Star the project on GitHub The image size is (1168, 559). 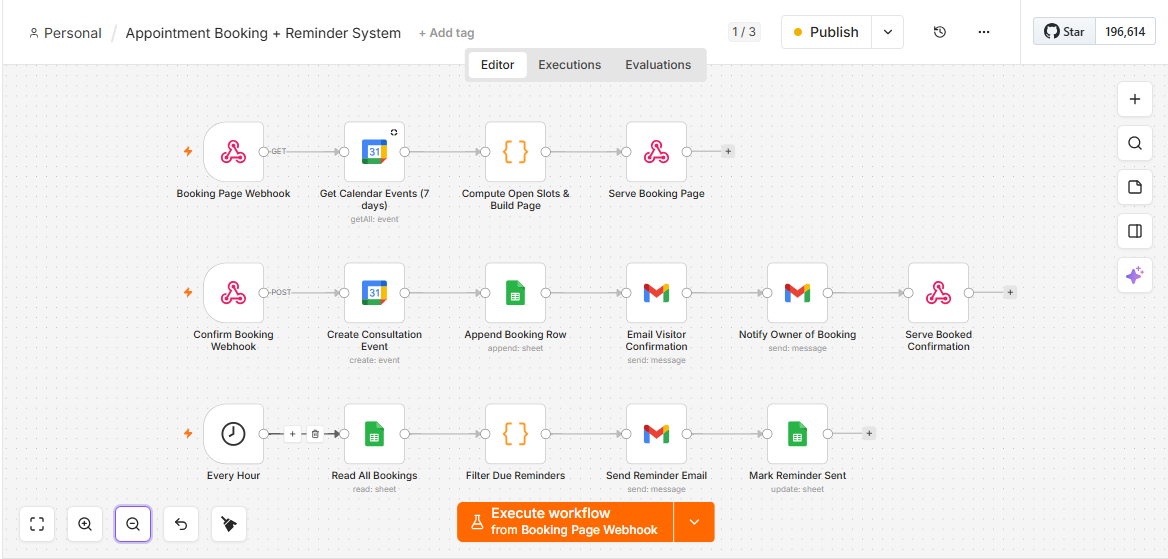[1064, 32]
